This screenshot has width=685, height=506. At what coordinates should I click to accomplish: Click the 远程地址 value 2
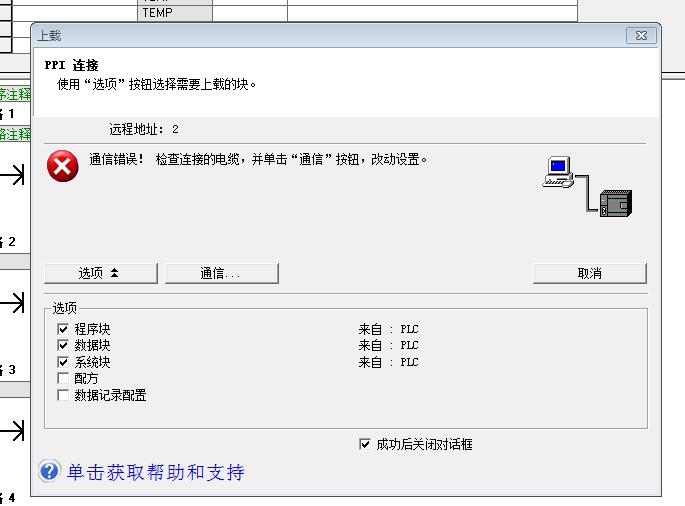click(x=175, y=130)
